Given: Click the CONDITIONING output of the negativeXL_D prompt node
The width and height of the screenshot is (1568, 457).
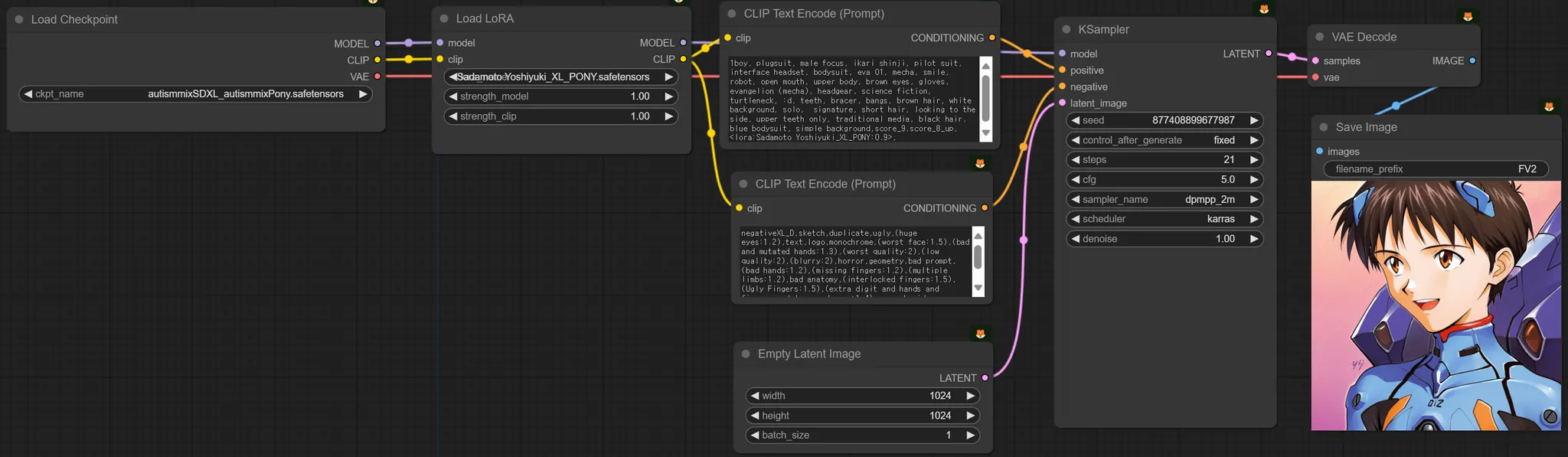Looking at the screenshot, I should point(985,208).
